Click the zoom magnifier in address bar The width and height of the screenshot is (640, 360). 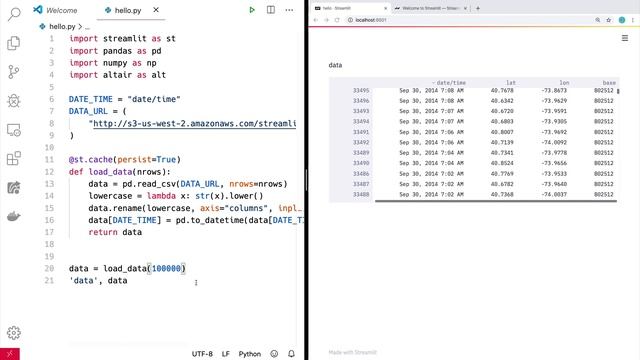598,20
